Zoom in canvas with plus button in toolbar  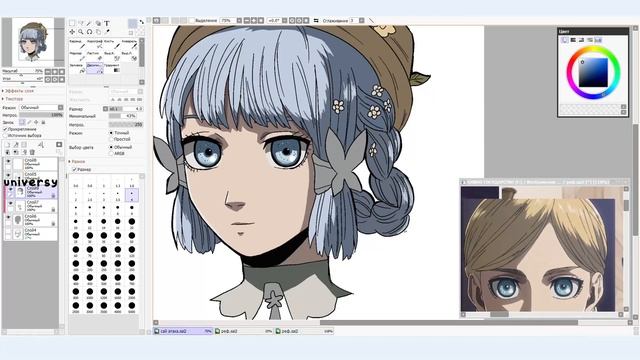pos(254,20)
